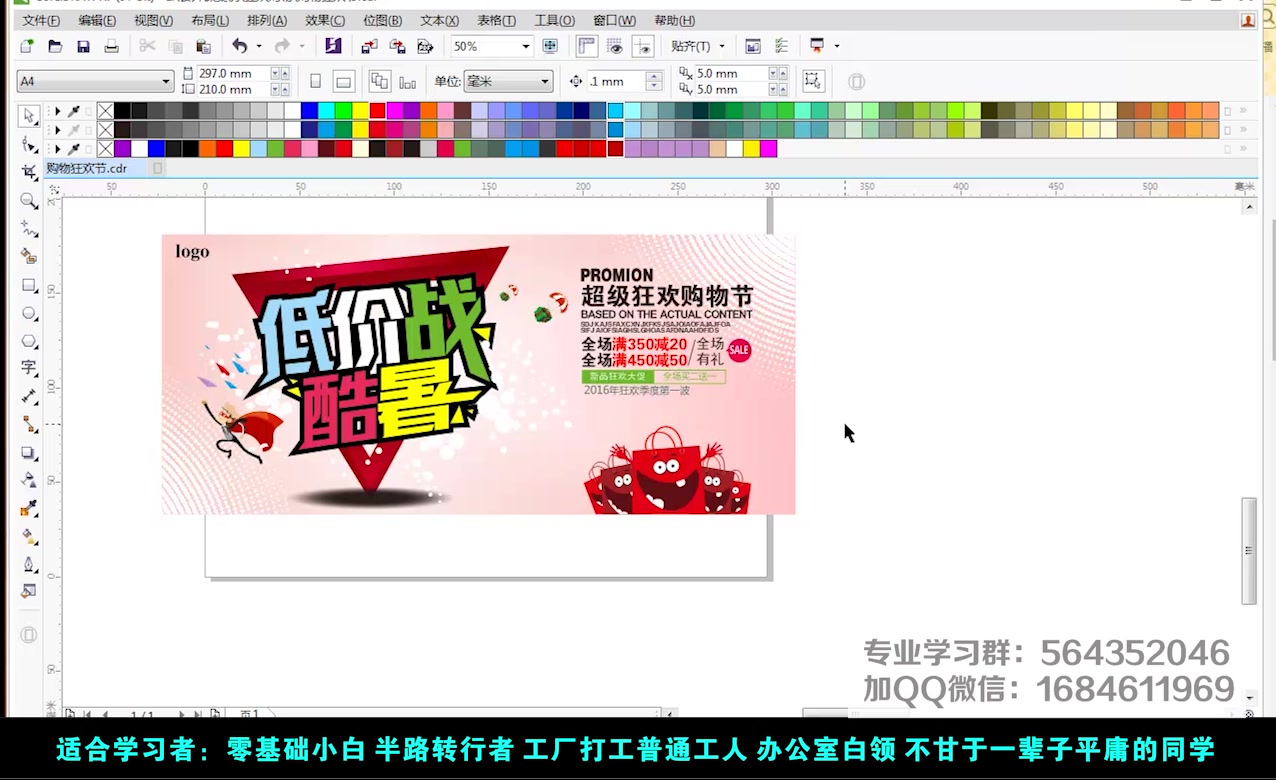Viewport: 1276px width, 780px height.
Task: Open the 毫米 units dropdown
Action: pos(544,81)
